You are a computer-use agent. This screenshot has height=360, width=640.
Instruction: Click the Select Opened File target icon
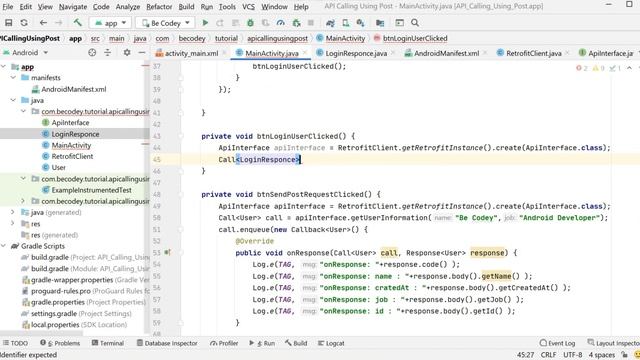92,53
